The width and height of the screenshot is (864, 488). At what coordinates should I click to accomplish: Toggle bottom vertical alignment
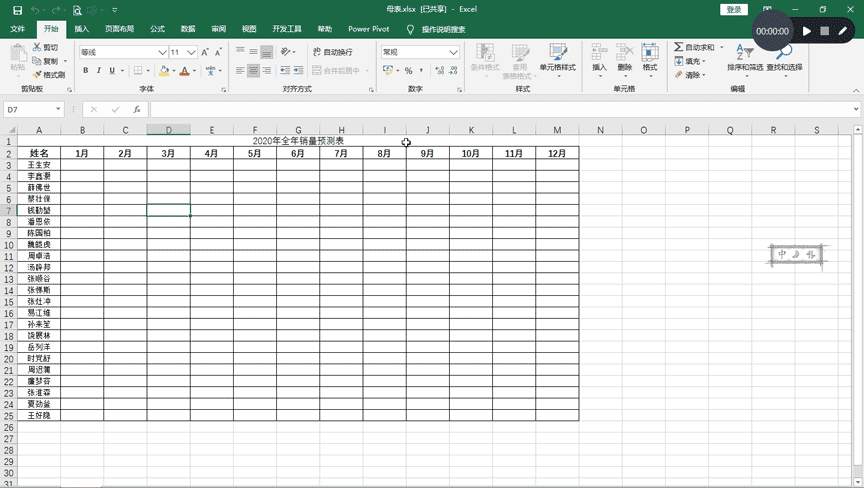coord(267,52)
